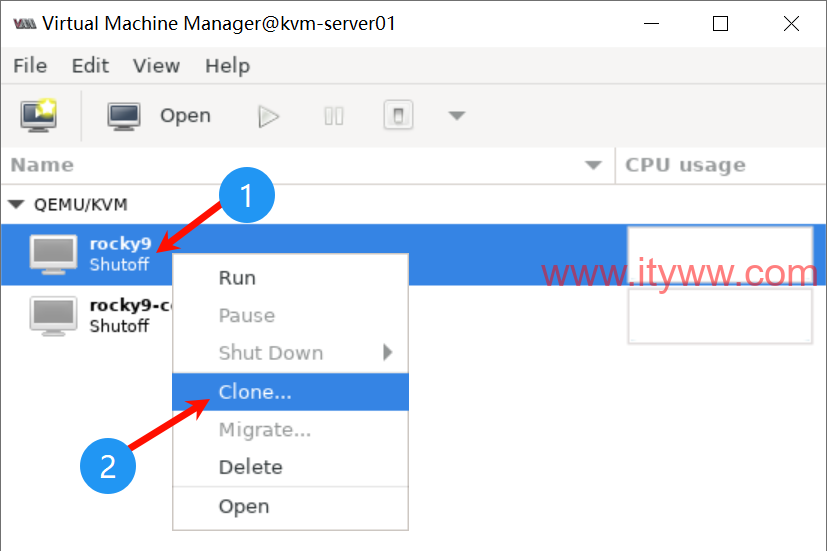Sort by the Name column header

42,165
